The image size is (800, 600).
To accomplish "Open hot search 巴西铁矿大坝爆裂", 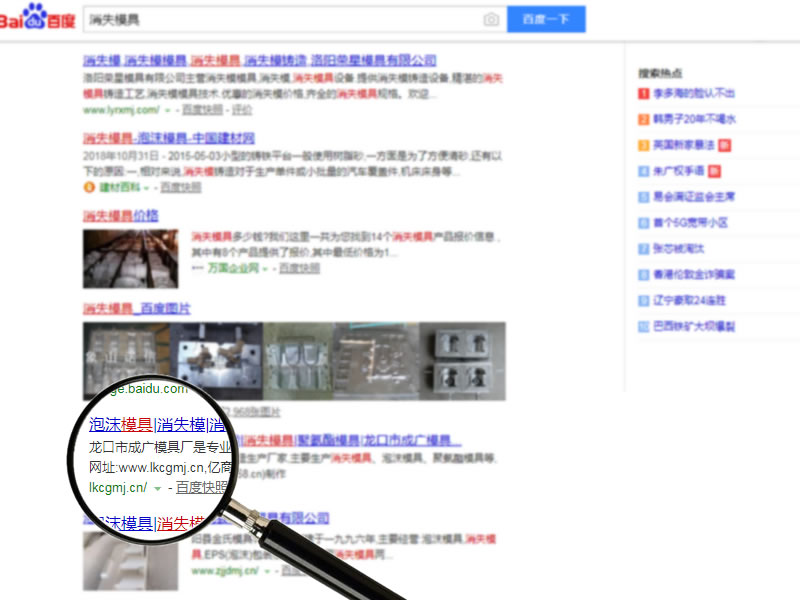I will pos(694,326).
